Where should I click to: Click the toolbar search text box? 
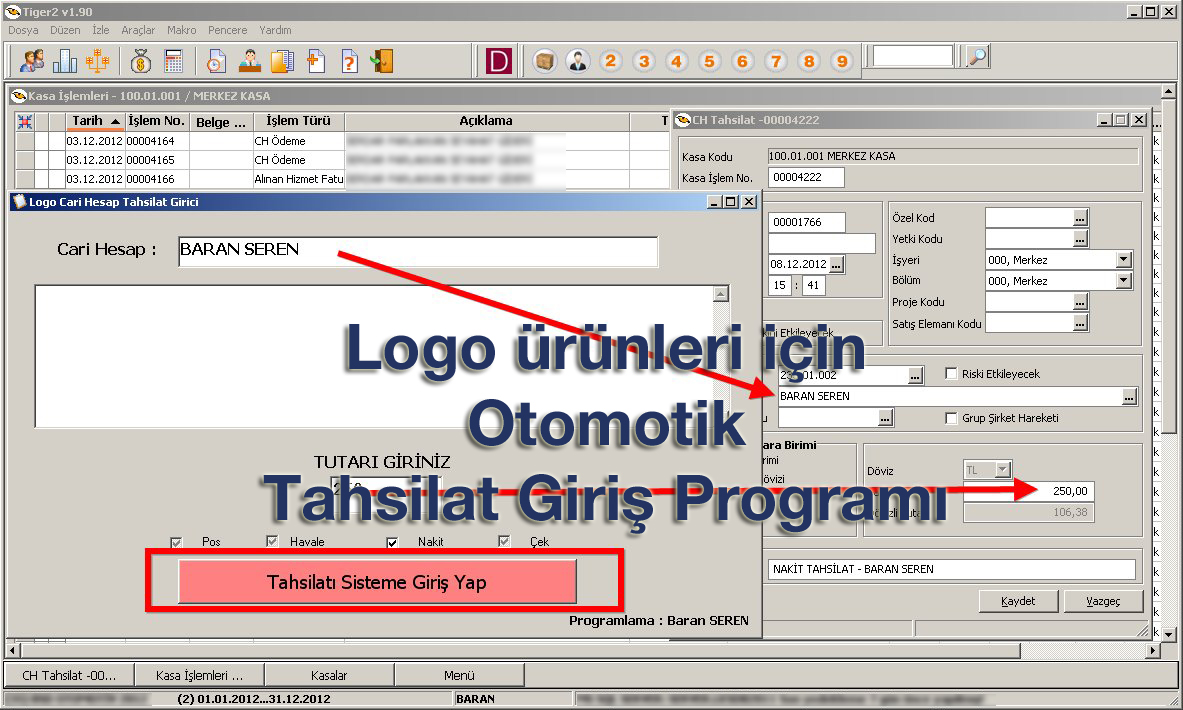tap(913, 57)
